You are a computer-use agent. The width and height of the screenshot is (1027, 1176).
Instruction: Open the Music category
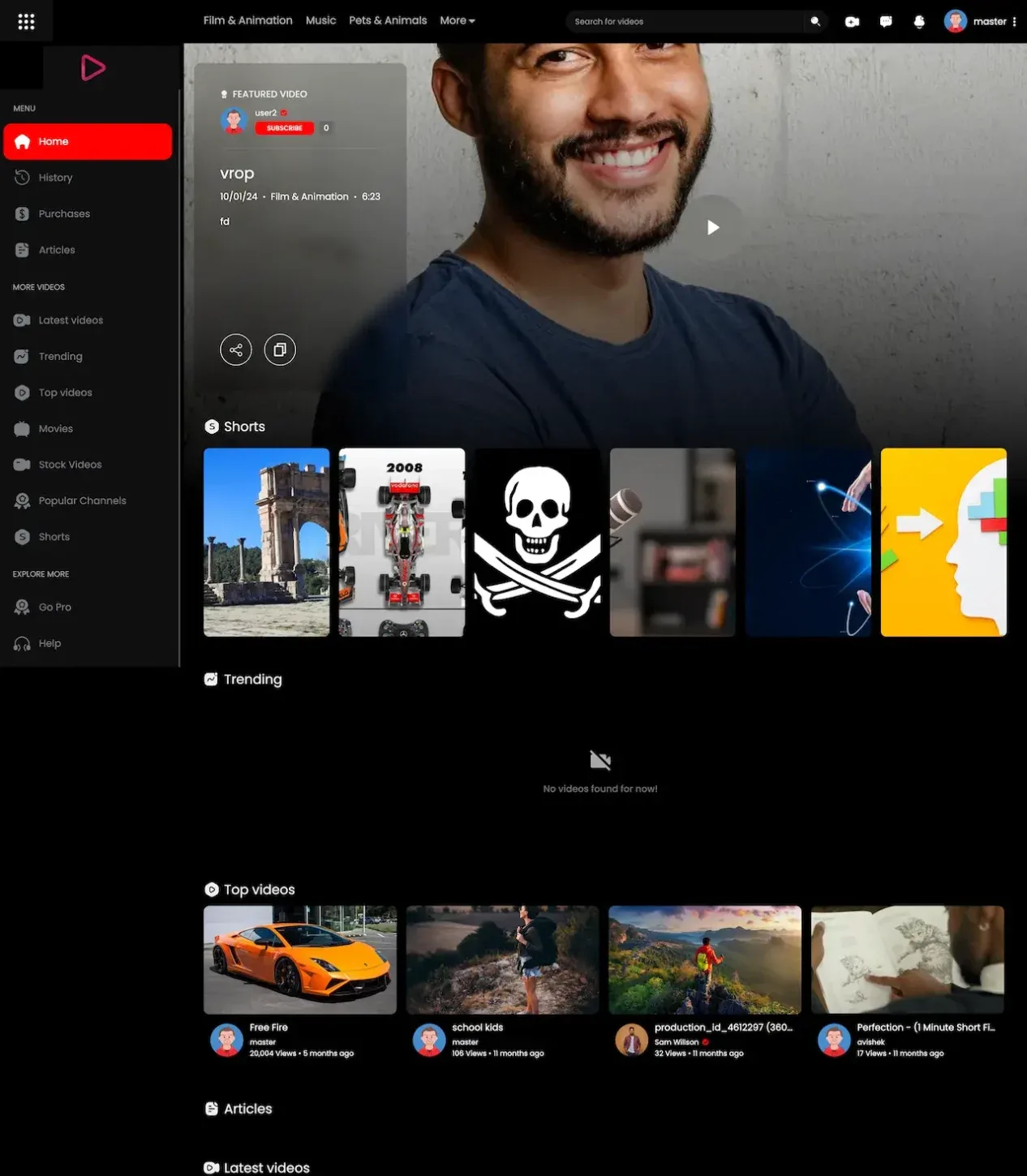[x=320, y=20]
